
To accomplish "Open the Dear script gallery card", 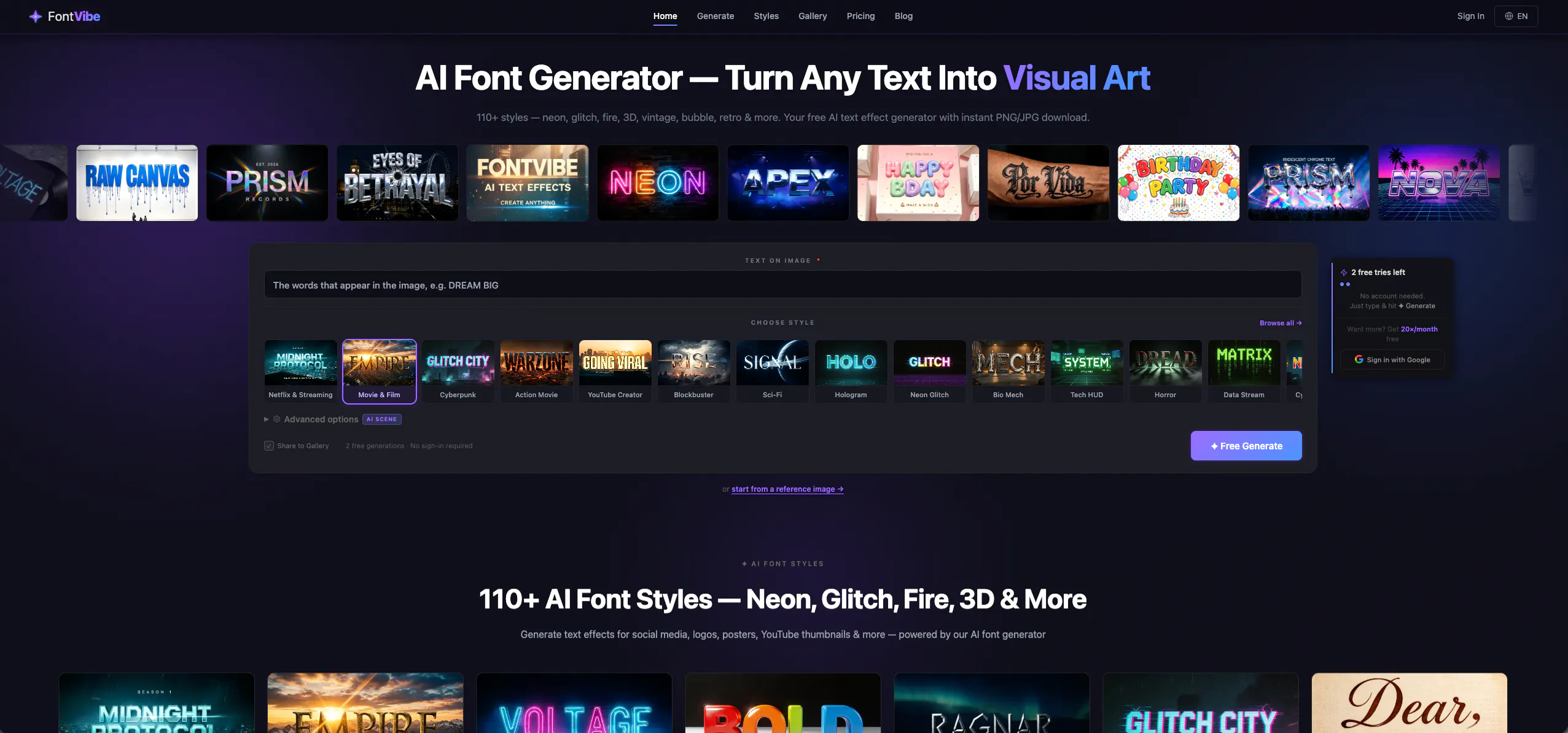I will click(x=1410, y=703).
